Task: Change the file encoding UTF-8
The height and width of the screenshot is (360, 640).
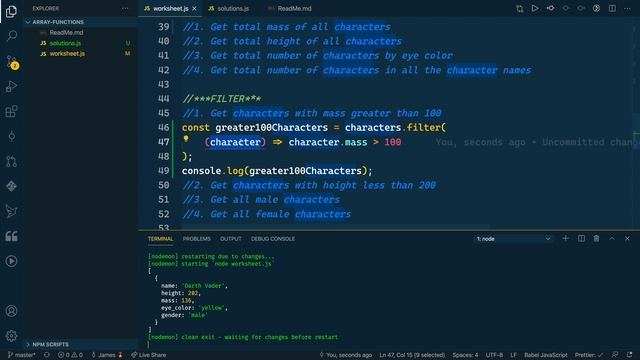Action: click(x=494, y=355)
